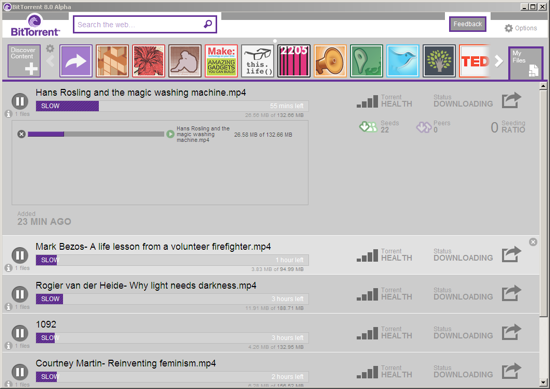Viewport: 550px width, 389px height.
Task: Pause the Hans Rosling torrent
Action: point(20,101)
